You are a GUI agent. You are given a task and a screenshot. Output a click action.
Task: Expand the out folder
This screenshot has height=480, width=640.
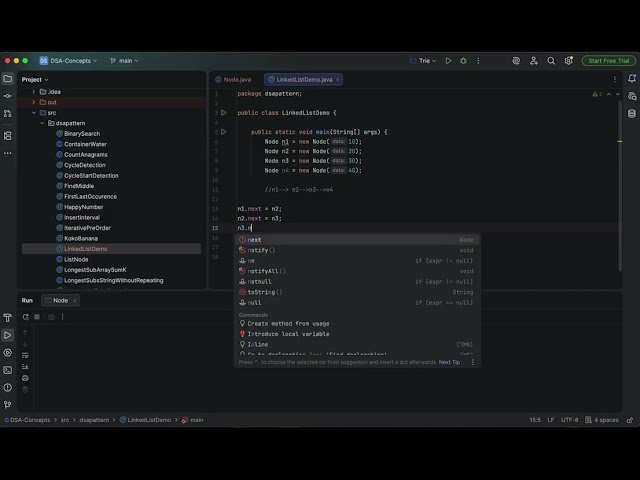34,102
